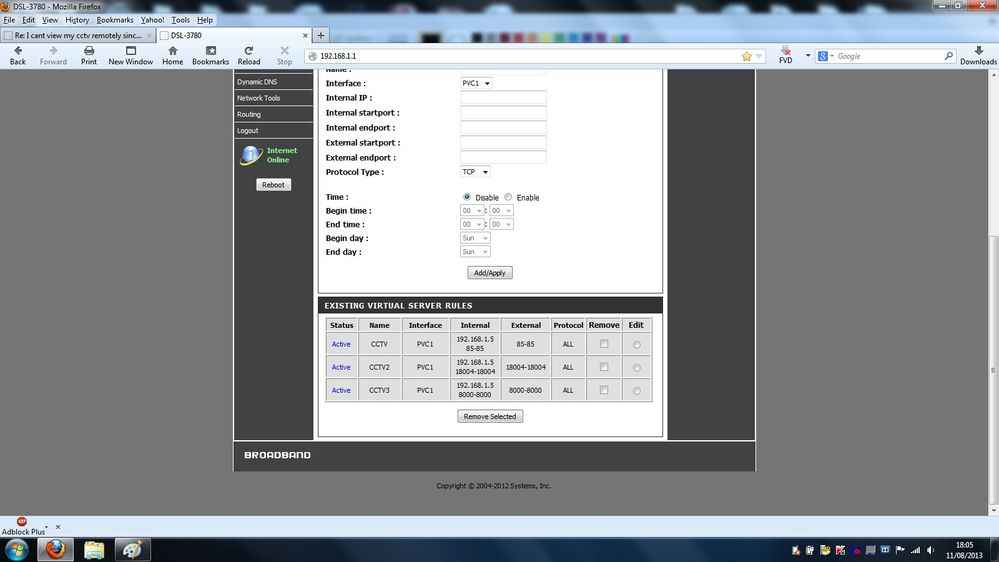999x562 pixels.
Task: Reload the current page
Action: pyautogui.click(x=248, y=51)
